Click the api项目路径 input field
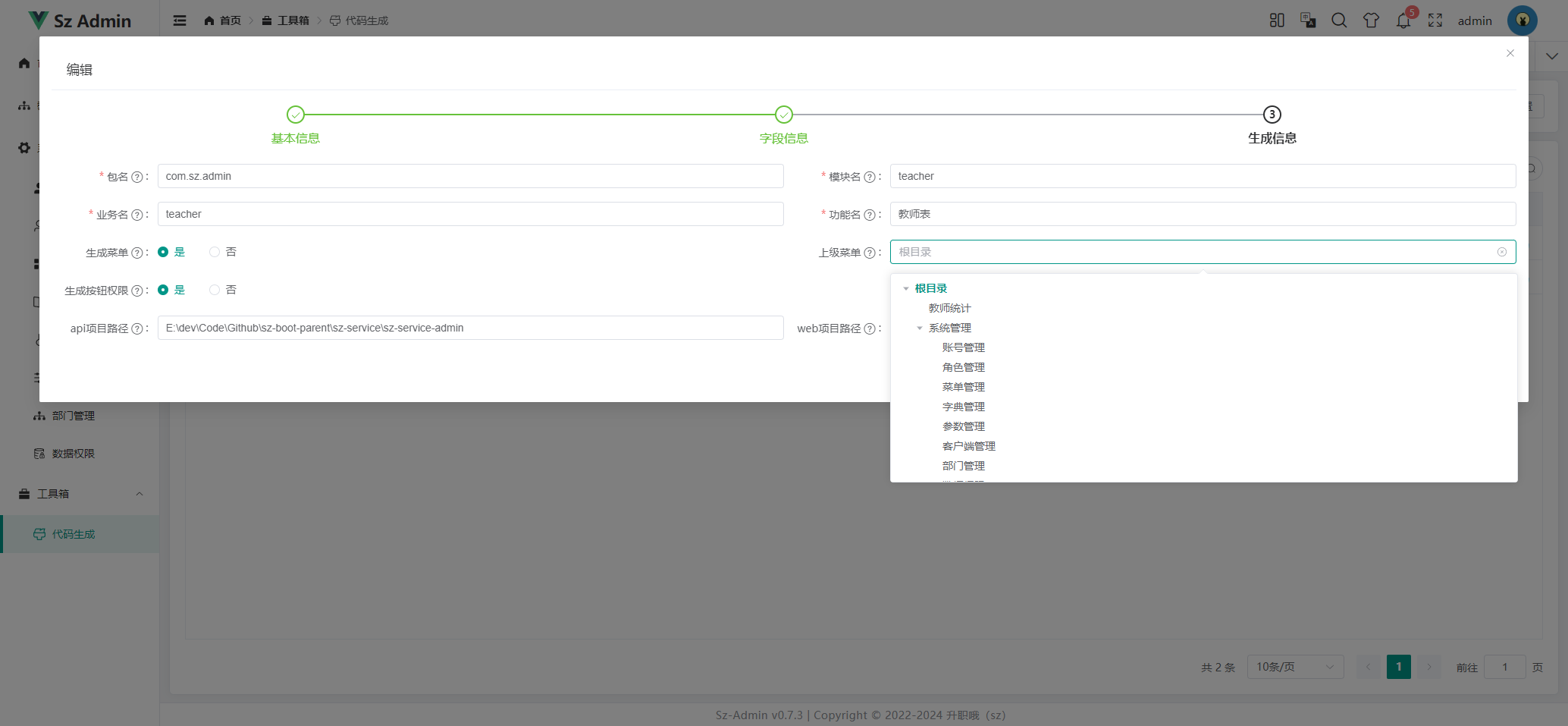1568x726 pixels. [x=471, y=328]
